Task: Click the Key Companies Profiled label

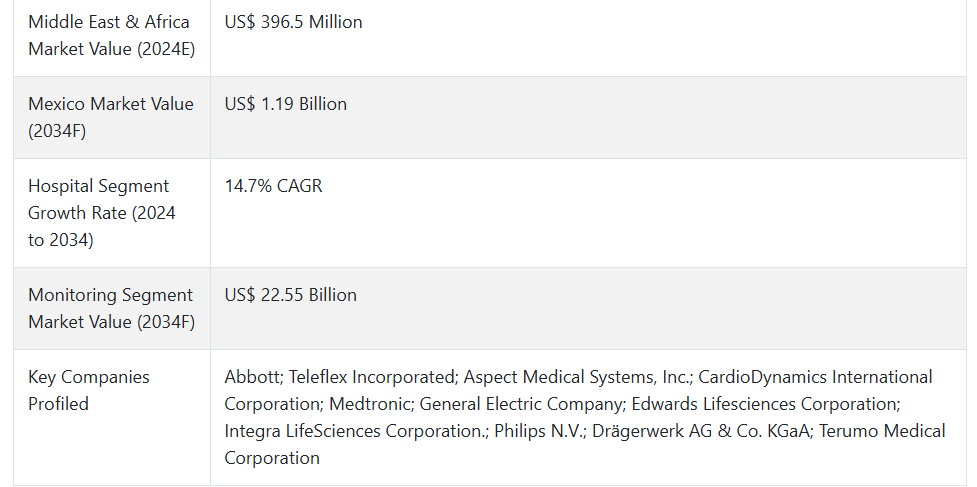Action: [x=89, y=390]
